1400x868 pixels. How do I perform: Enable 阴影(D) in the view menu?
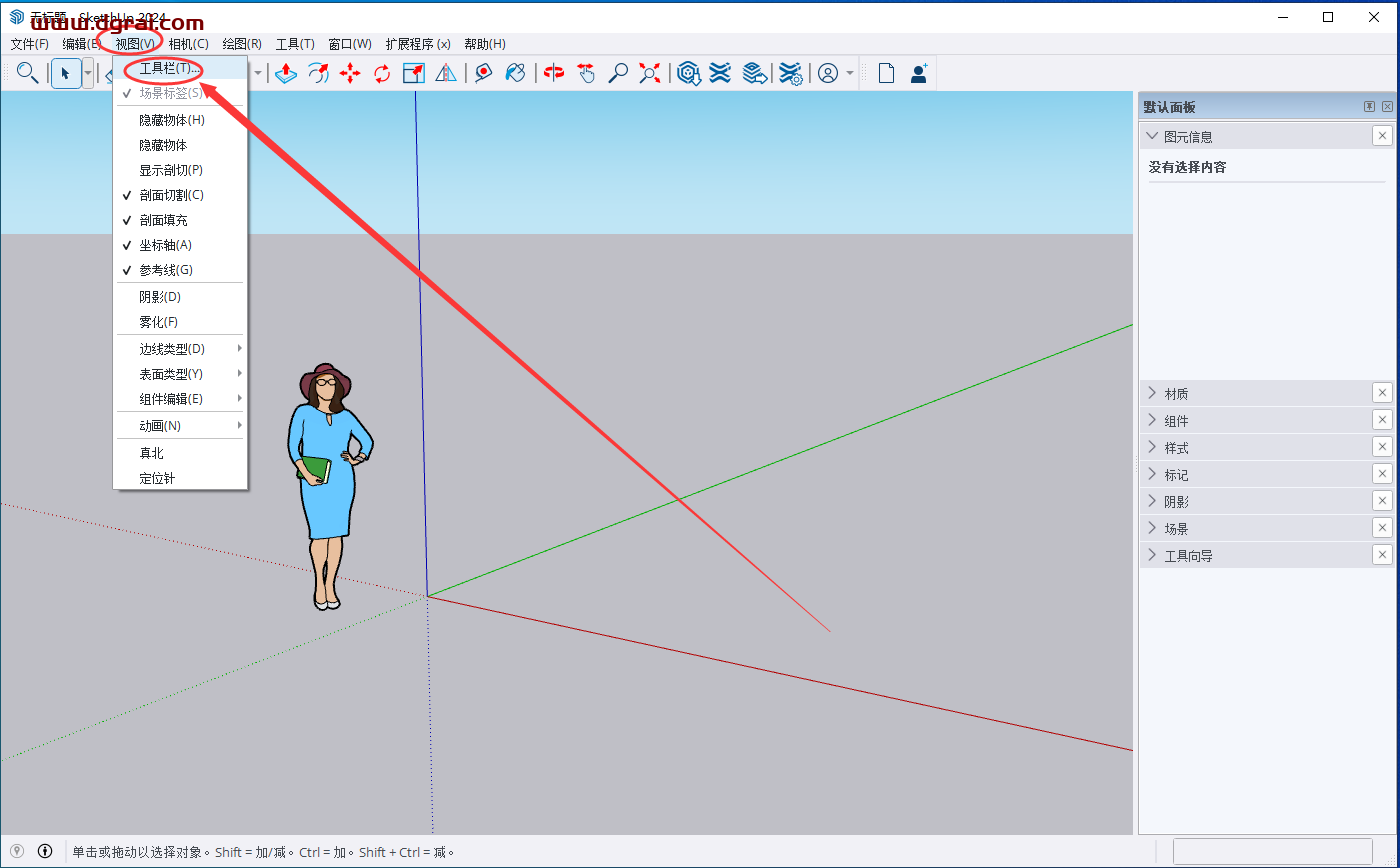point(180,297)
